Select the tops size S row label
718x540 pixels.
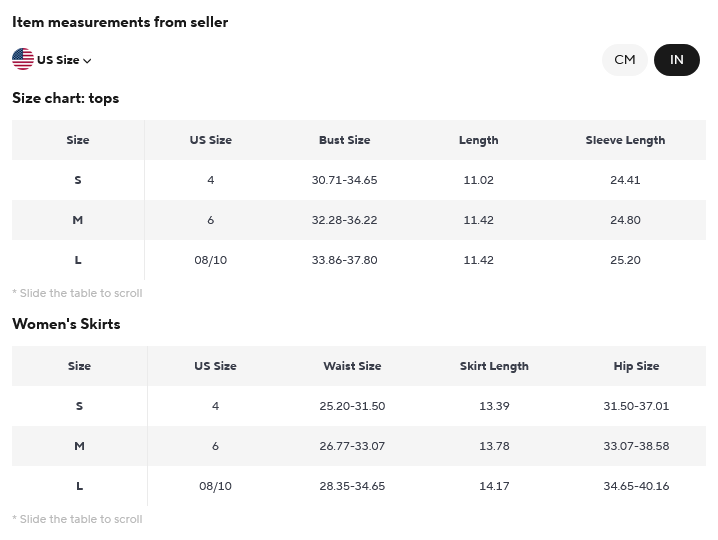78,180
